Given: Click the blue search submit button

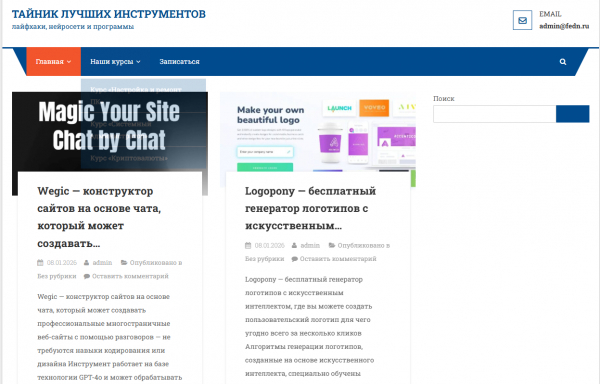Looking at the screenshot, I should coord(572,114).
